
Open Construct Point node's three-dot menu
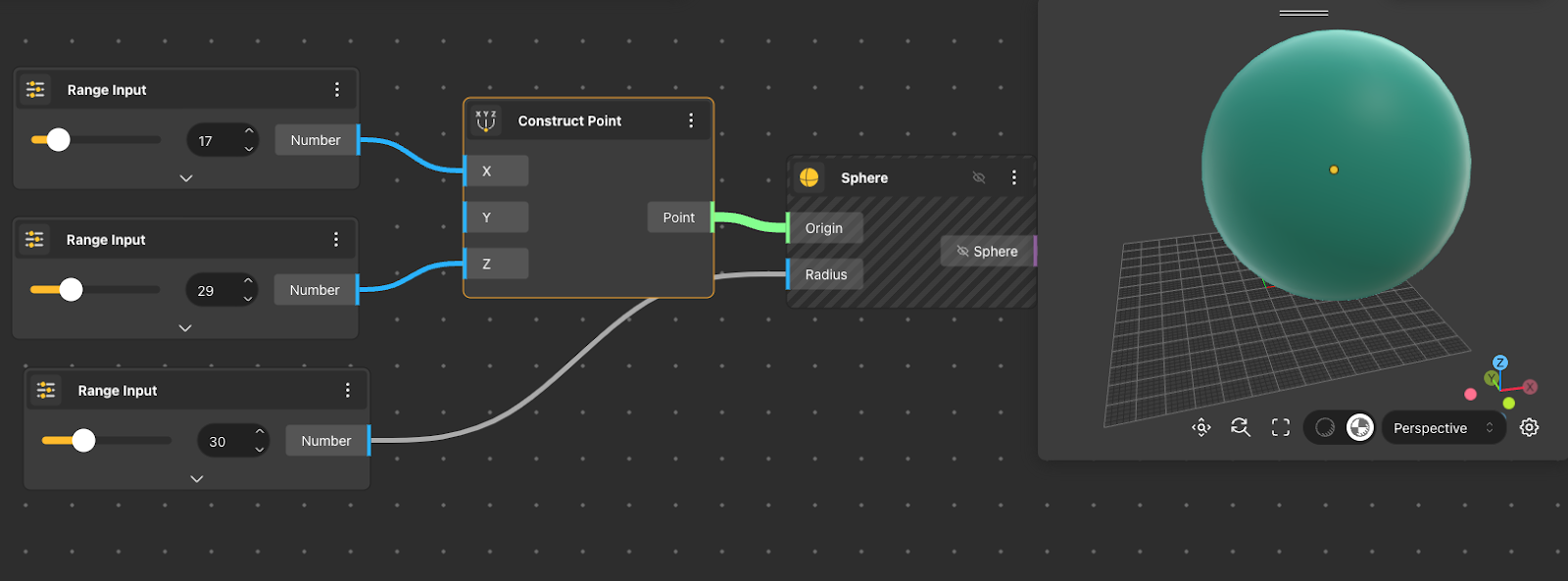(x=691, y=121)
